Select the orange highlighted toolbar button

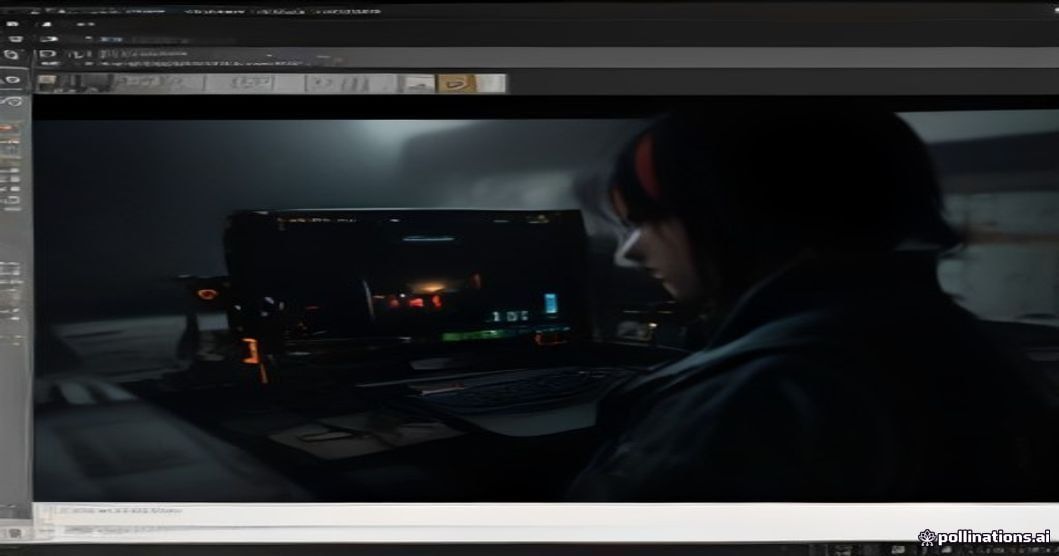457,84
